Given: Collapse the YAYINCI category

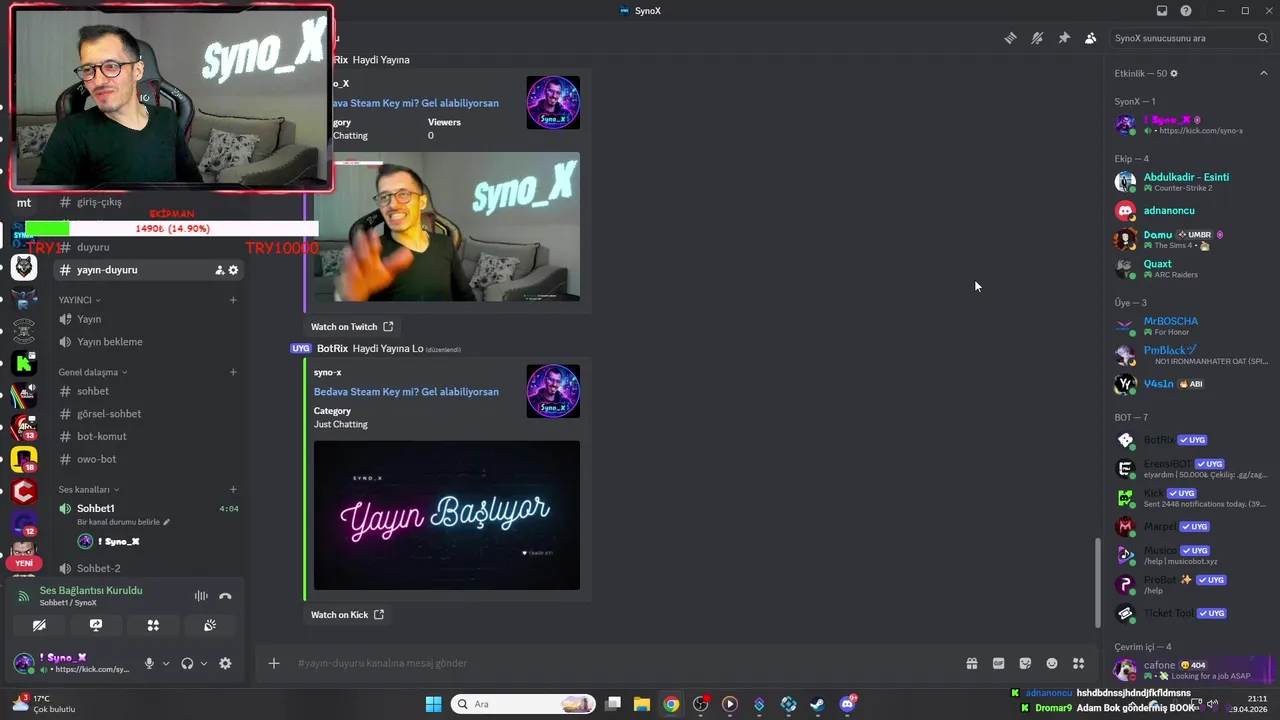Looking at the screenshot, I should [79, 300].
